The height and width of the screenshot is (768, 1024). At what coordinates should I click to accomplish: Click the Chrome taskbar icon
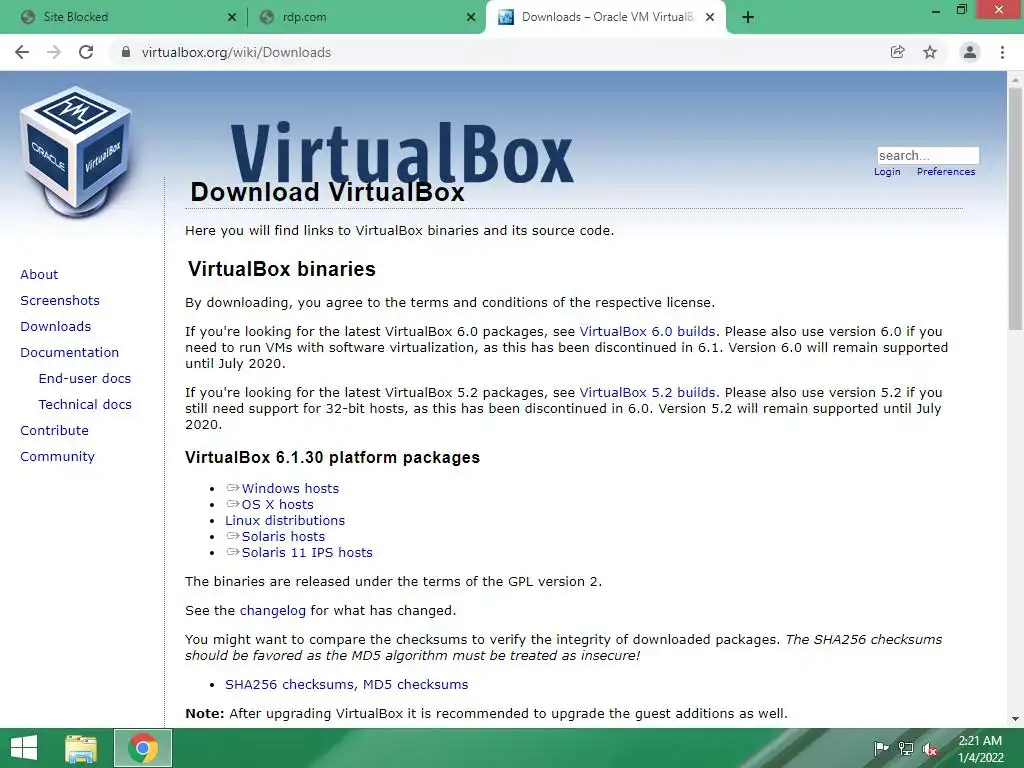coord(143,748)
